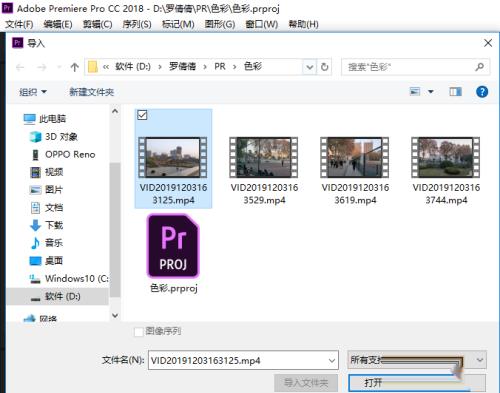Click the sidebar vertical scrollbar thumb
This screenshot has width=500, height=393.
click(x=115, y=230)
